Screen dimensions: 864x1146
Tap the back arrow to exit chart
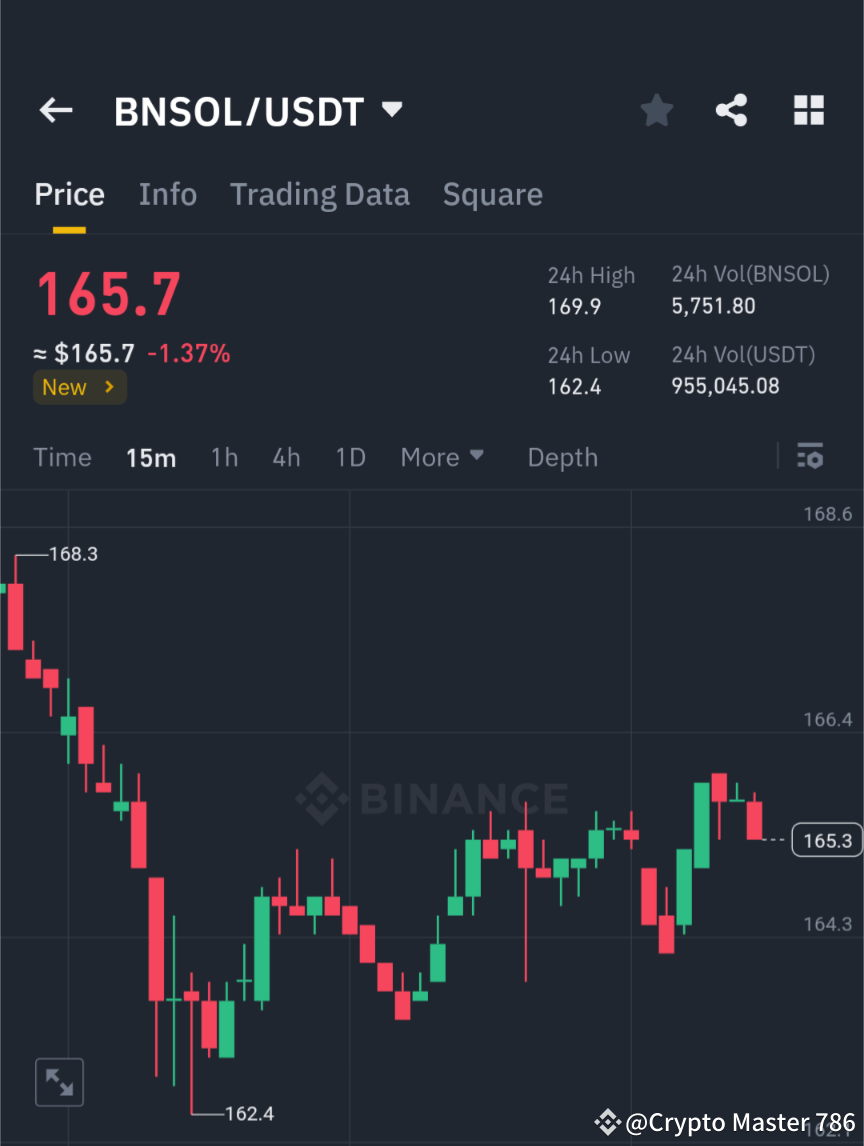click(55, 110)
